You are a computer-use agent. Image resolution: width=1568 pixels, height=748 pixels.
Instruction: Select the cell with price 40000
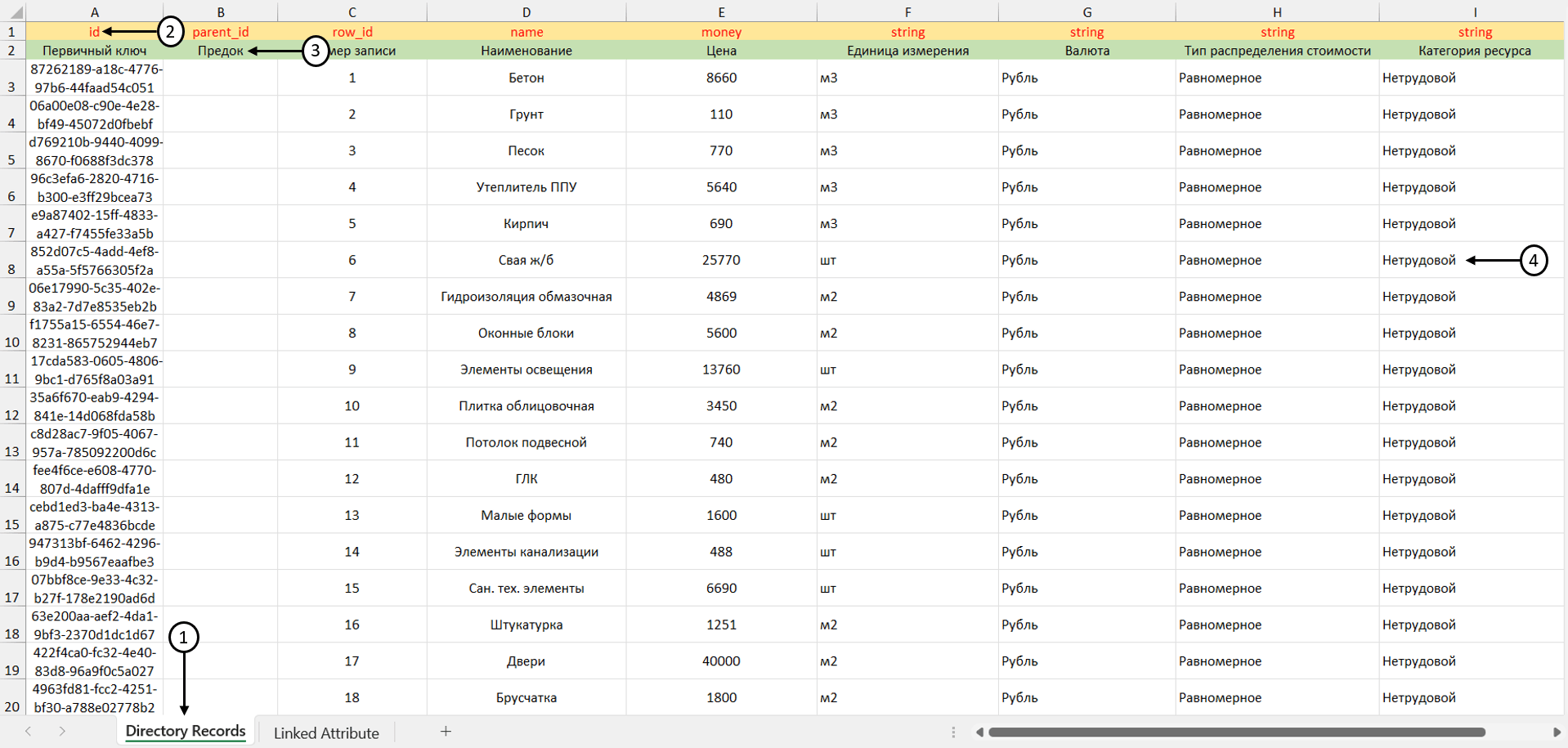pos(720,661)
